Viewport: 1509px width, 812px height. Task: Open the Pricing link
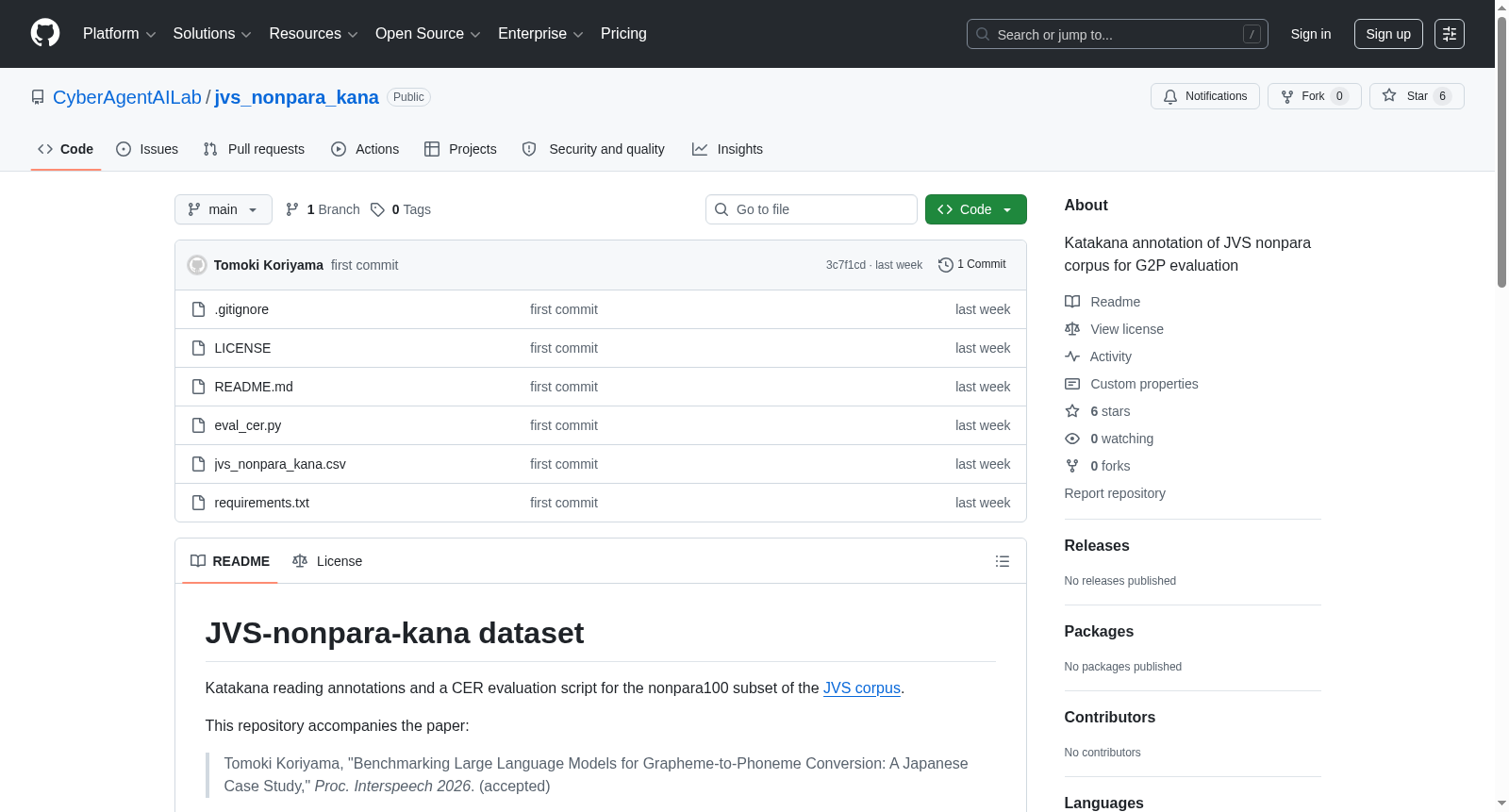point(623,34)
